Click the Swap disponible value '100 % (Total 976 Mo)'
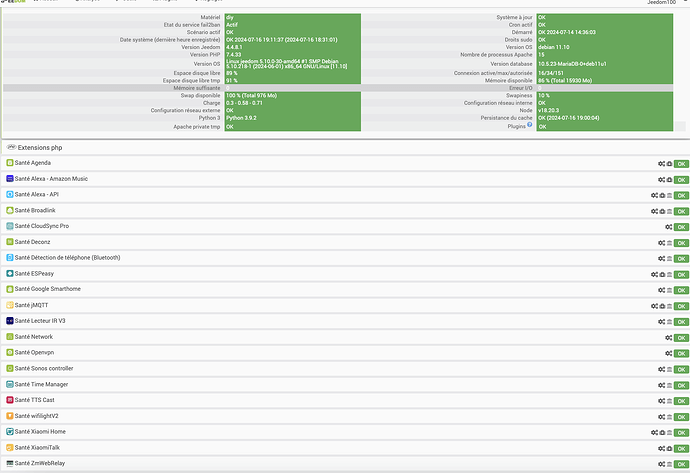 coord(251,95)
